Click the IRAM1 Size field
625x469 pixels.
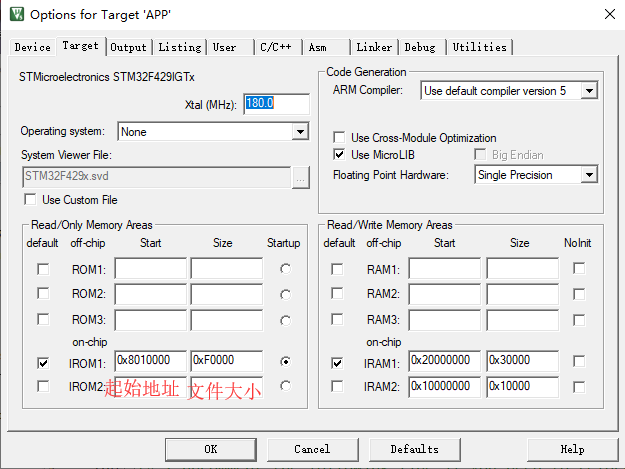[522, 361]
